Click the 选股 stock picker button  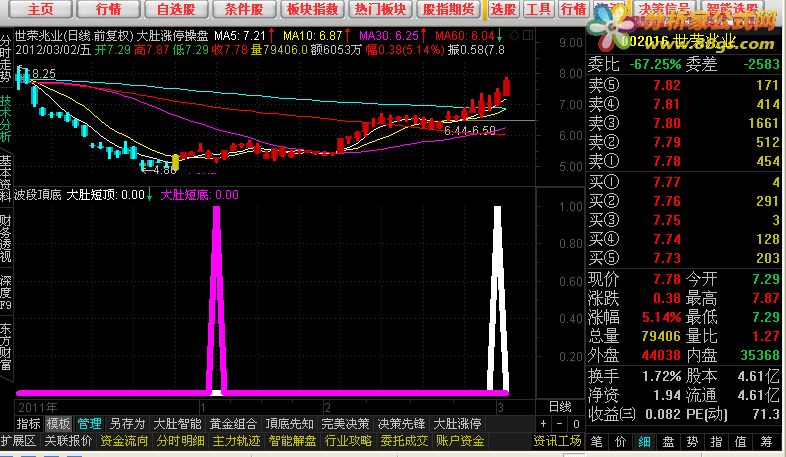pos(503,9)
